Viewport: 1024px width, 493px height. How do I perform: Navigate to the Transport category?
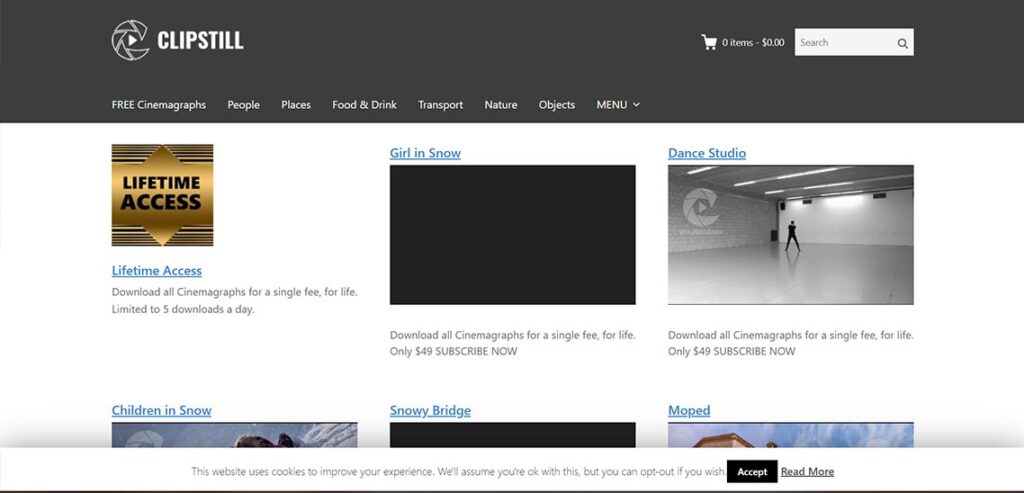pyautogui.click(x=440, y=104)
